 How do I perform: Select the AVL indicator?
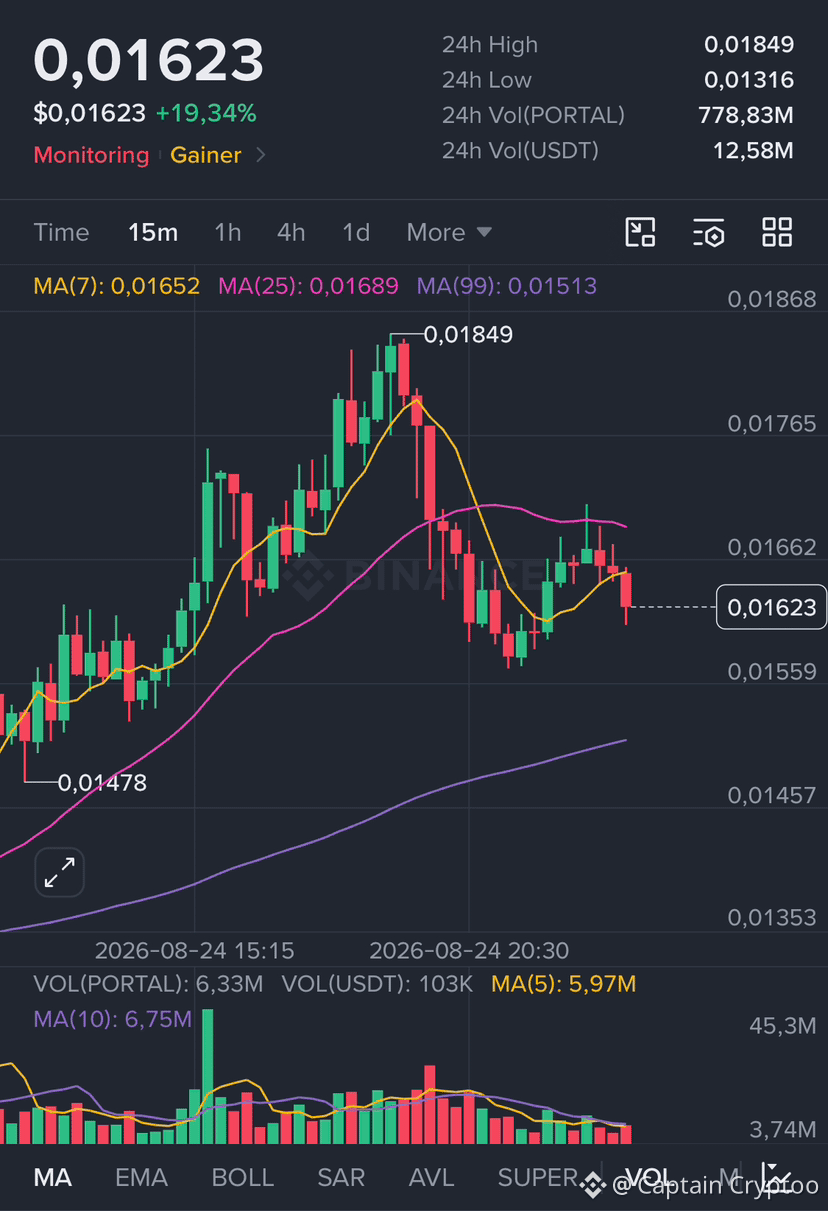[431, 1177]
